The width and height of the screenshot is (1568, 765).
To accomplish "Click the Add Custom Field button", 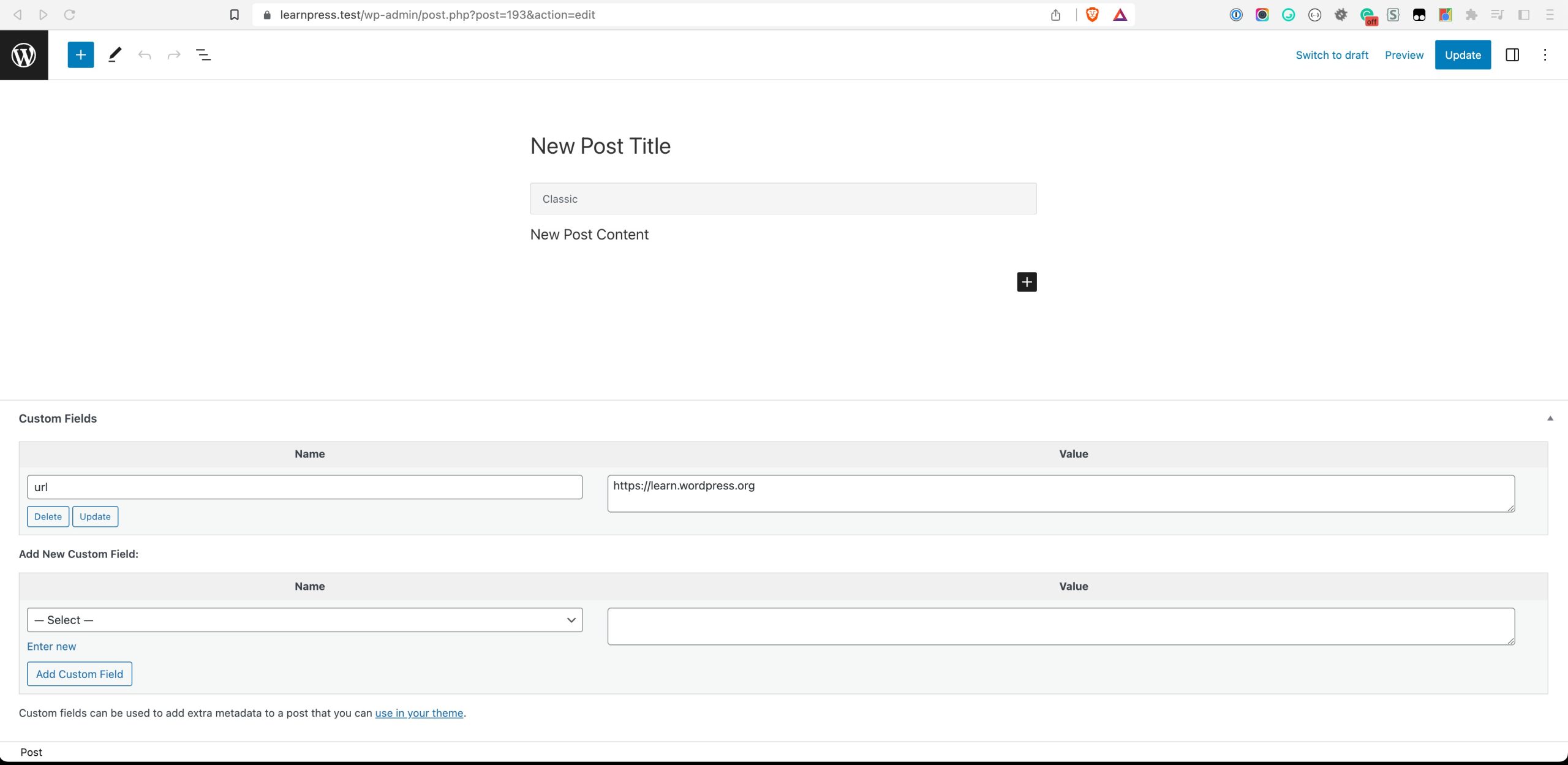I will pos(79,674).
